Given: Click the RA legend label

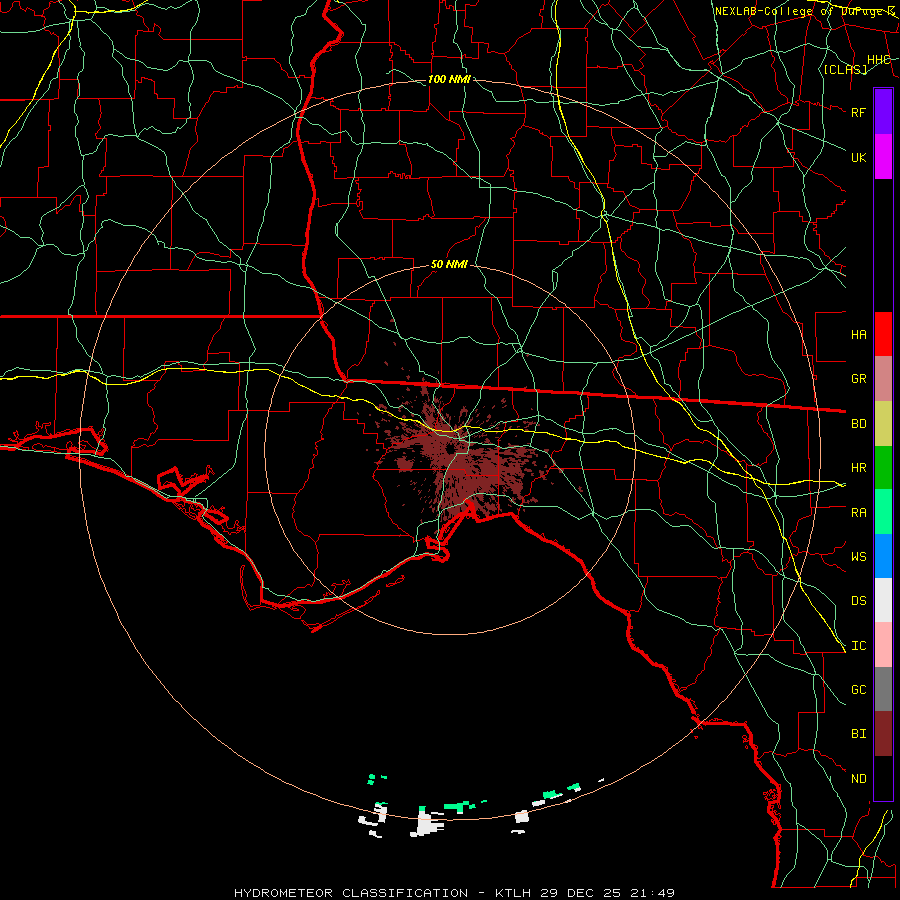Looking at the screenshot, I should (858, 513).
